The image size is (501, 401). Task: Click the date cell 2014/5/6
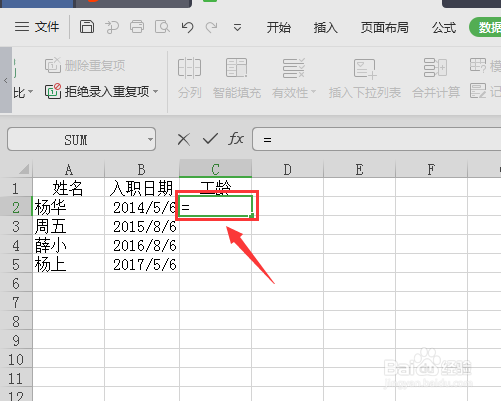(x=142, y=207)
